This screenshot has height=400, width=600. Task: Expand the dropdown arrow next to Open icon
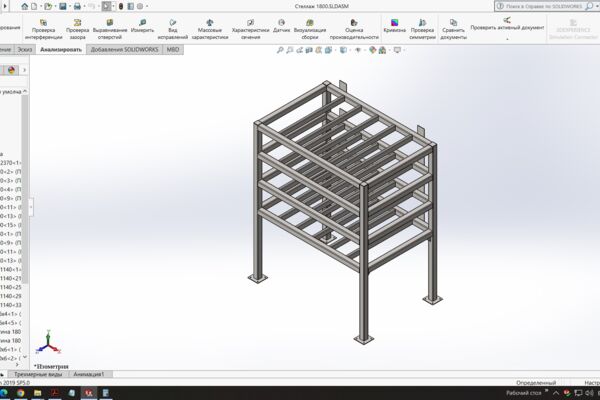(55, 7)
